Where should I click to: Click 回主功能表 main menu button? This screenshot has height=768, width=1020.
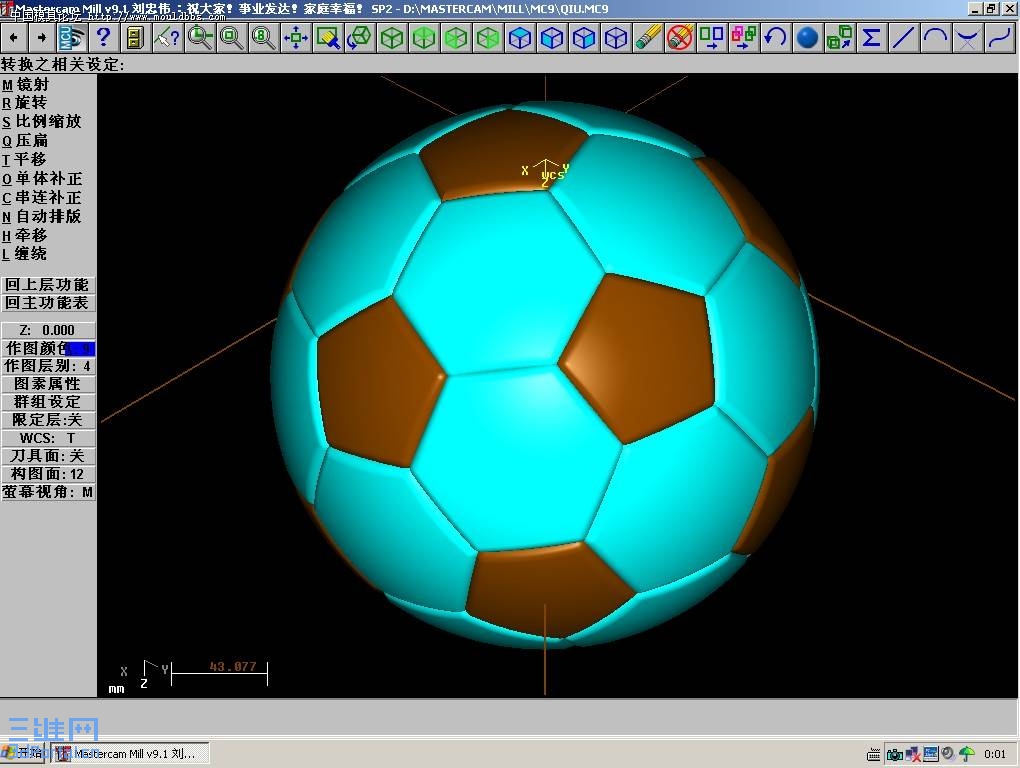[48, 303]
